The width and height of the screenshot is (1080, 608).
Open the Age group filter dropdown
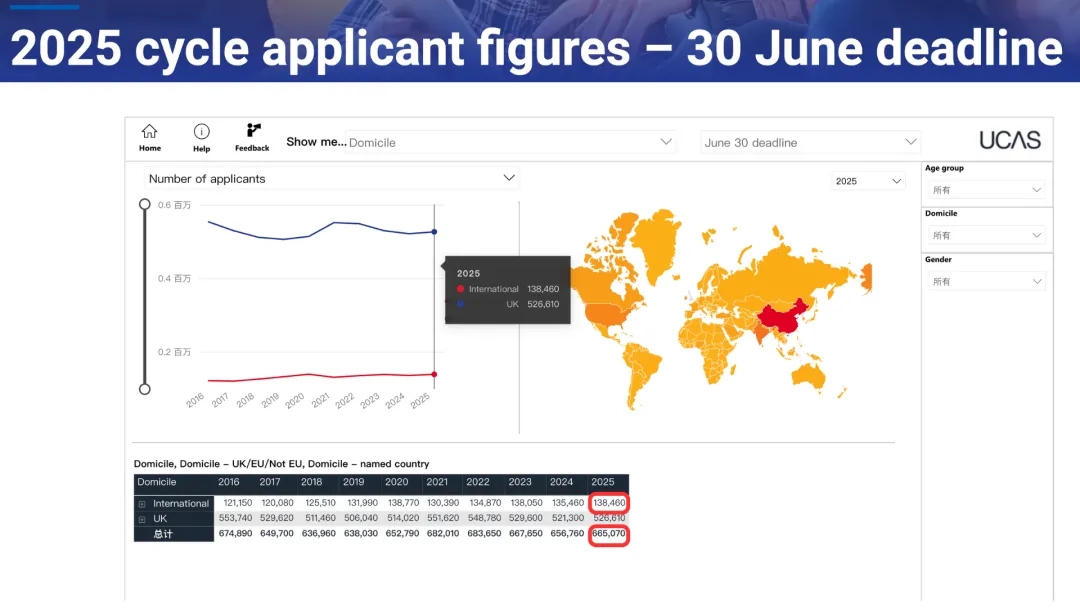[x=987, y=189]
